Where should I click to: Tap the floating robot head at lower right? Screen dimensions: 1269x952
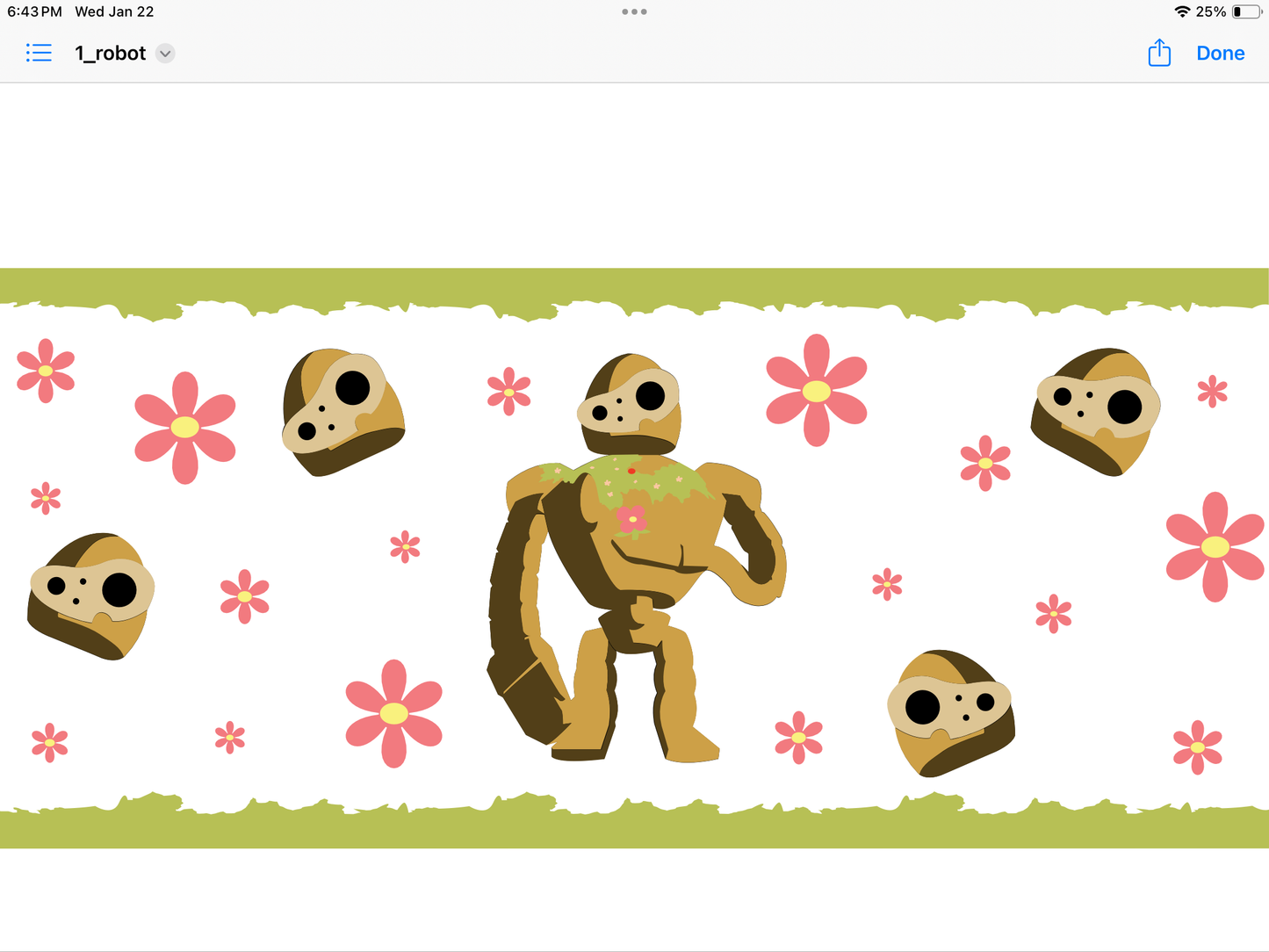click(x=951, y=711)
